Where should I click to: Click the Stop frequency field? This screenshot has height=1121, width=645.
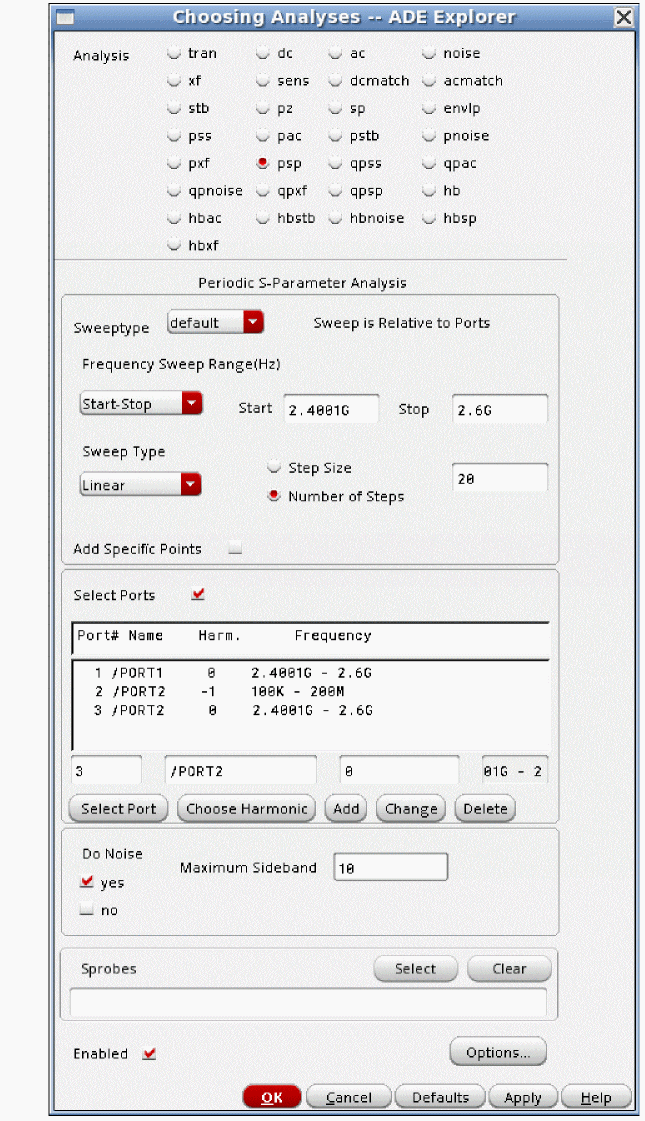(x=500, y=410)
